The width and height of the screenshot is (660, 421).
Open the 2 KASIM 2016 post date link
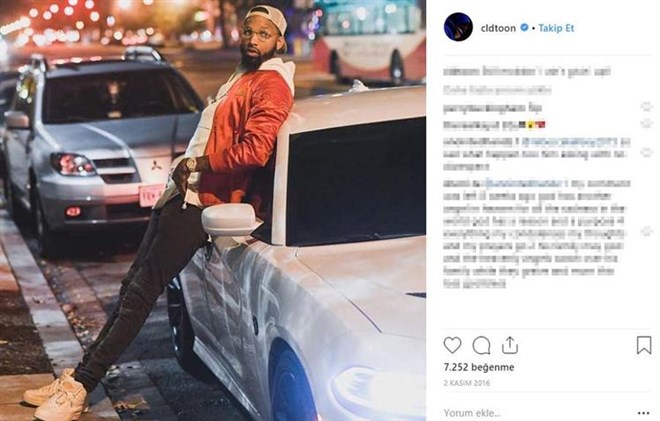[466, 383]
